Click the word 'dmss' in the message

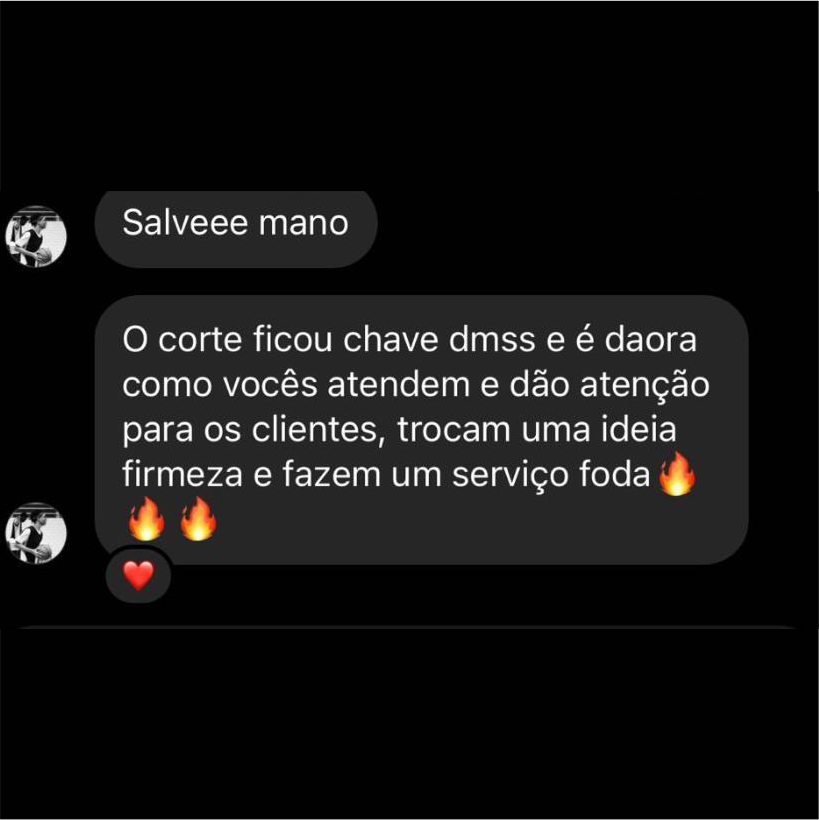(492, 339)
